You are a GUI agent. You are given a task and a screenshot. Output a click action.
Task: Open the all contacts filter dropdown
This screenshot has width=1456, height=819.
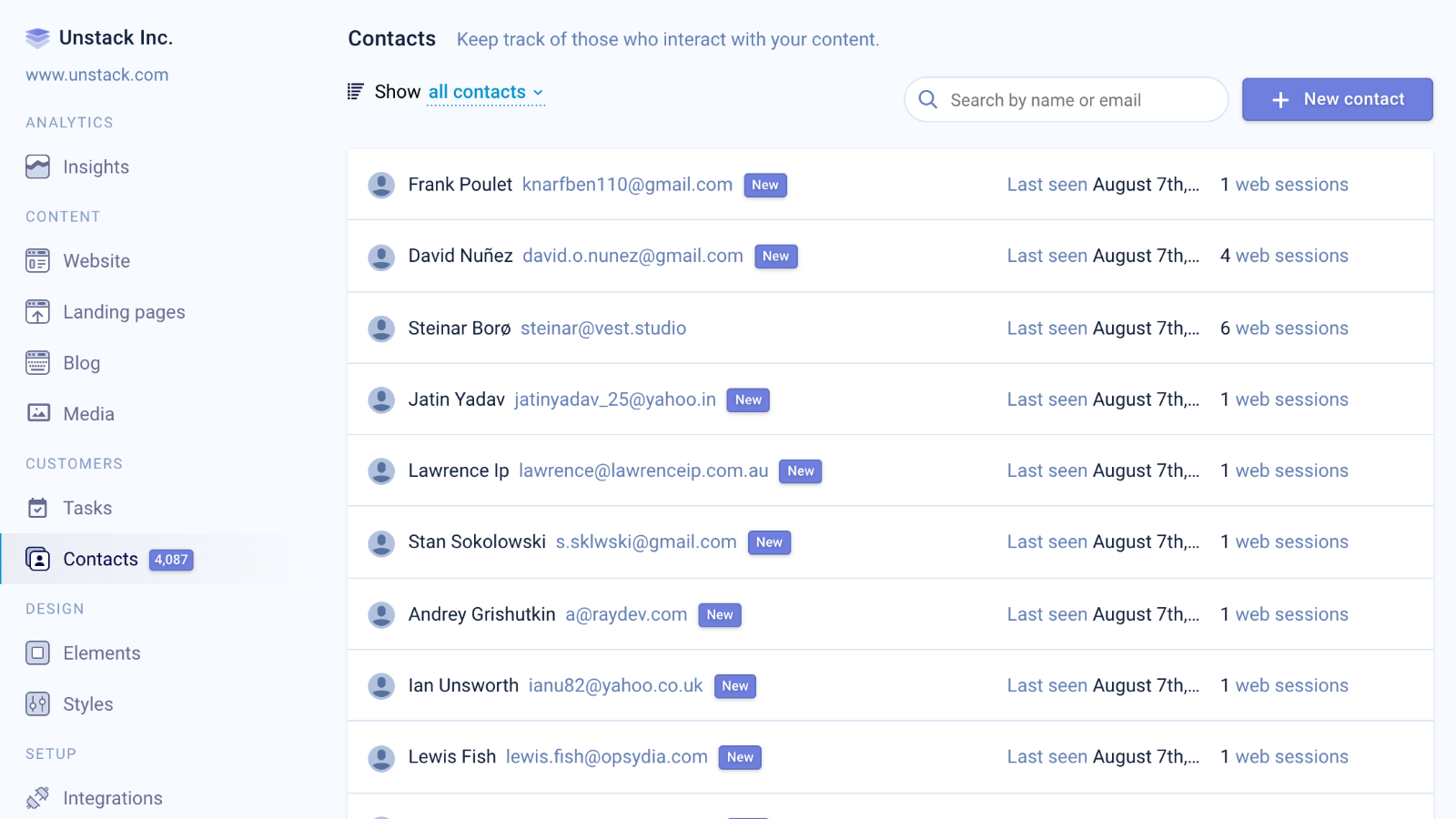pyautogui.click(x=485, y=92)
